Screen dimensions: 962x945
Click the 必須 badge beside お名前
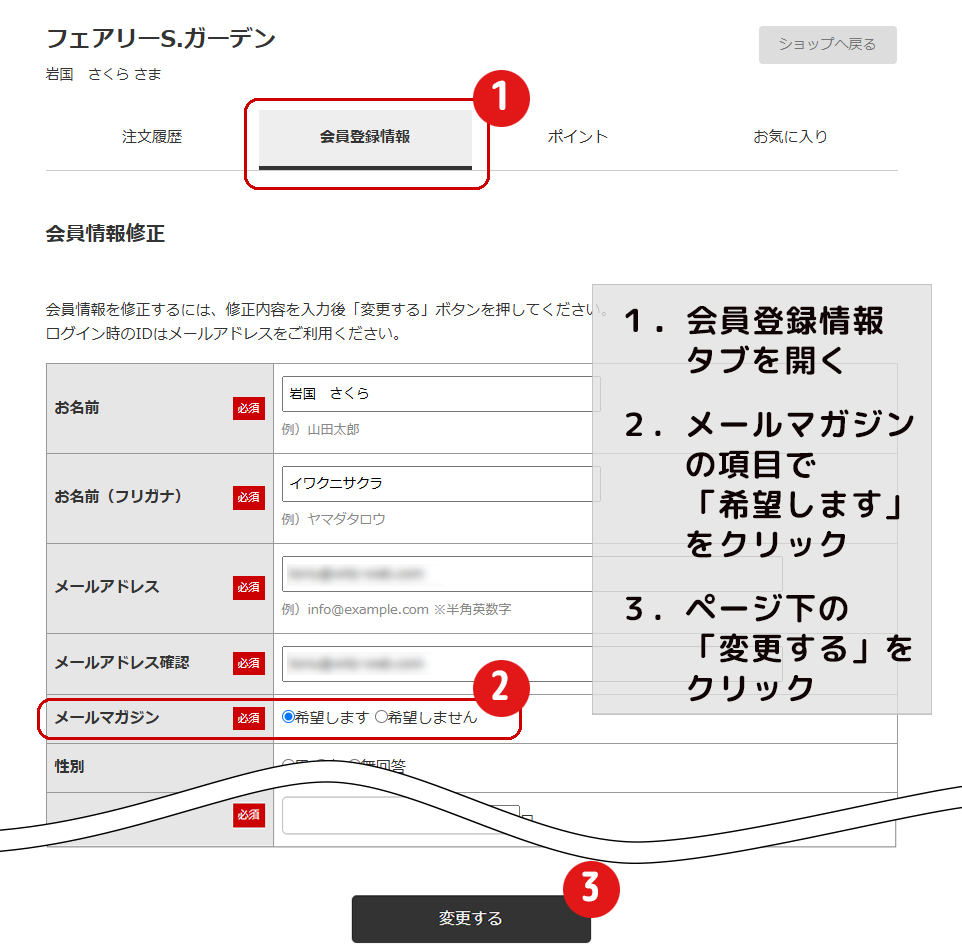[x=249, y=408]
